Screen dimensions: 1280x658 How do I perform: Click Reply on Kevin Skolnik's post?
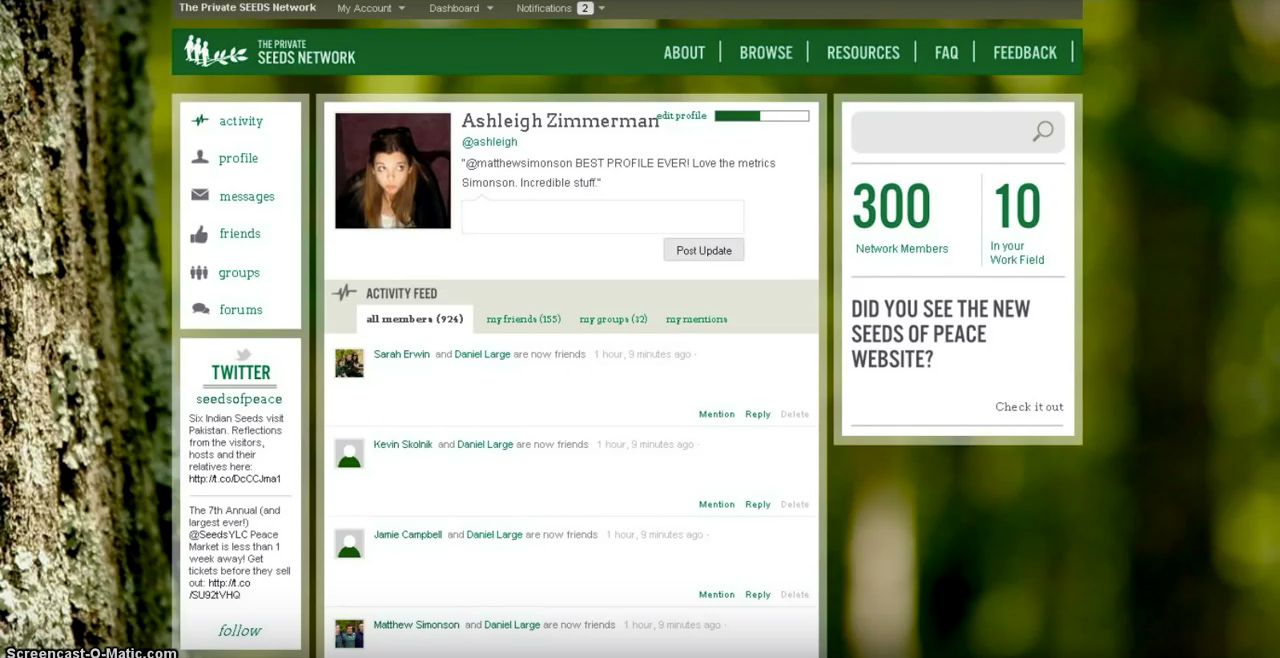pyautogui.click(x=758, y=504)
